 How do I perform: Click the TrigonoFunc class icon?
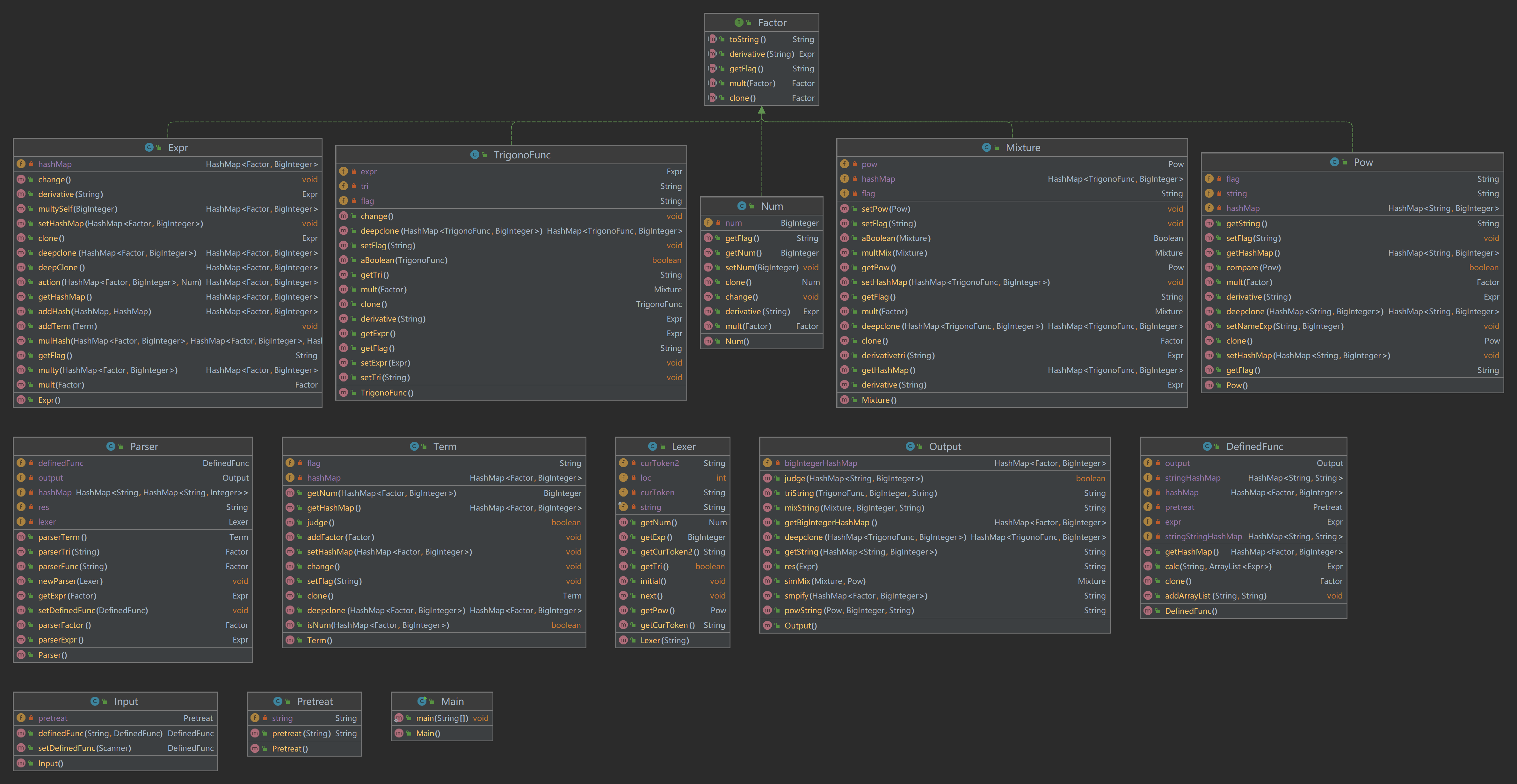pyautogui.click(x=475, y=154)
